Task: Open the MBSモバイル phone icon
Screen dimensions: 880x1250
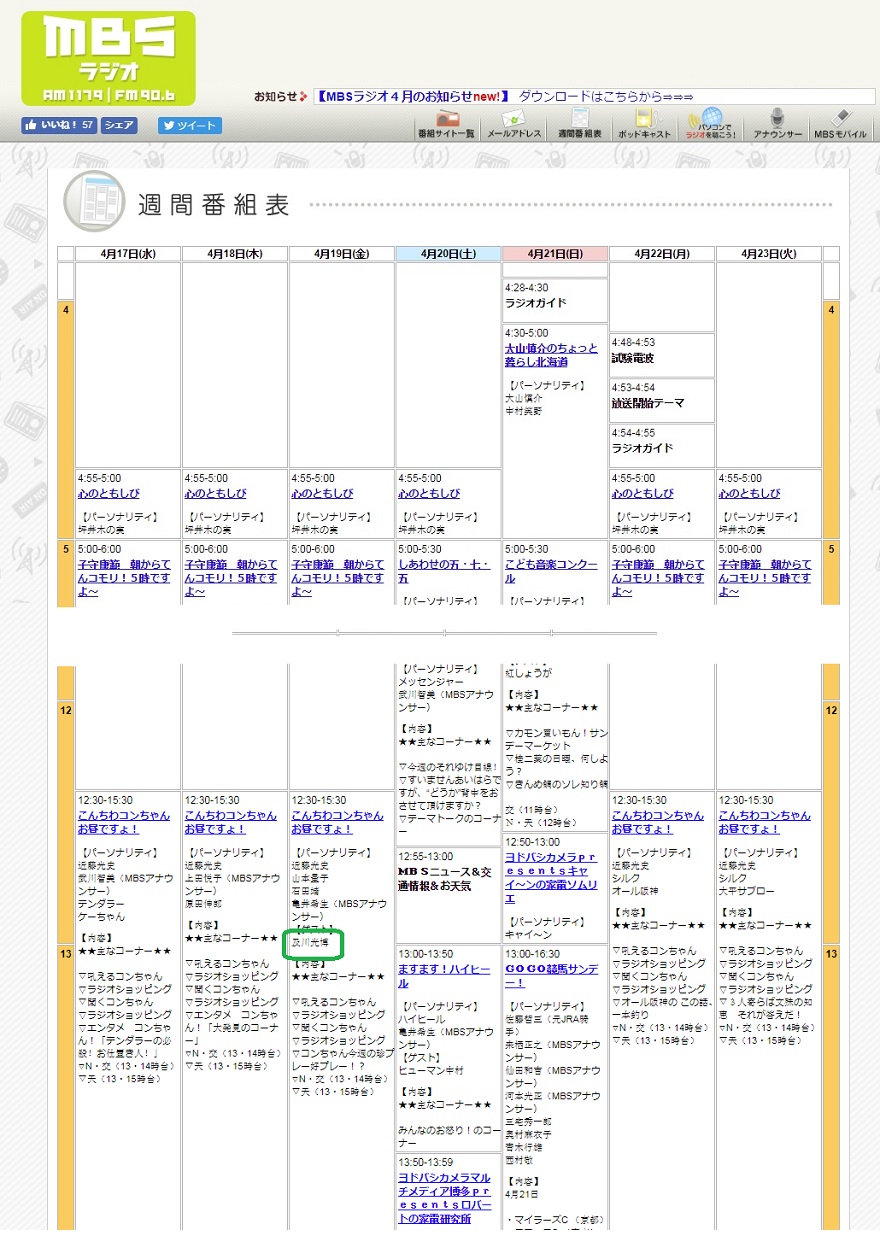Action: click(840, 124)
